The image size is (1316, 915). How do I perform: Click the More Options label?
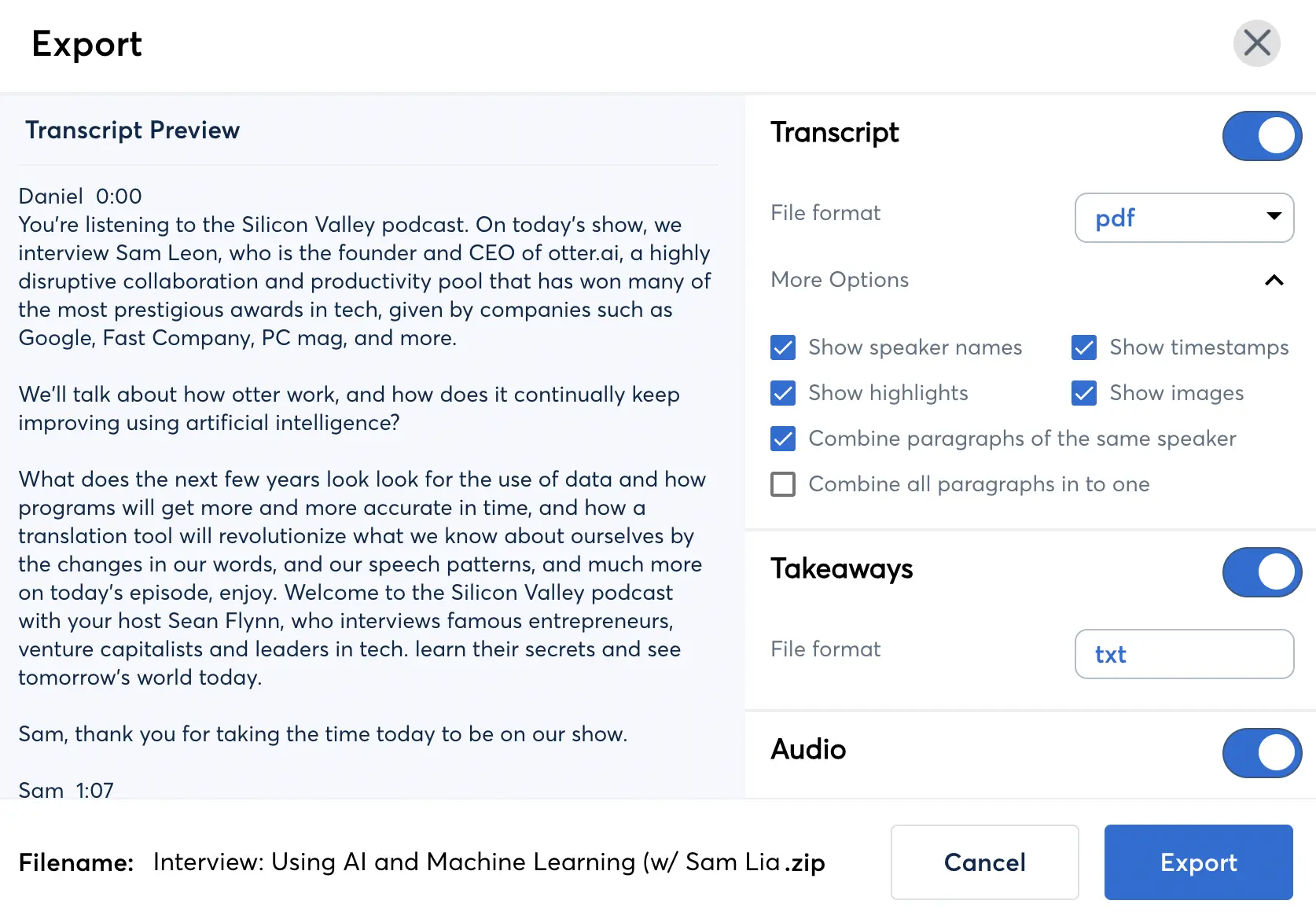[840, 280]
